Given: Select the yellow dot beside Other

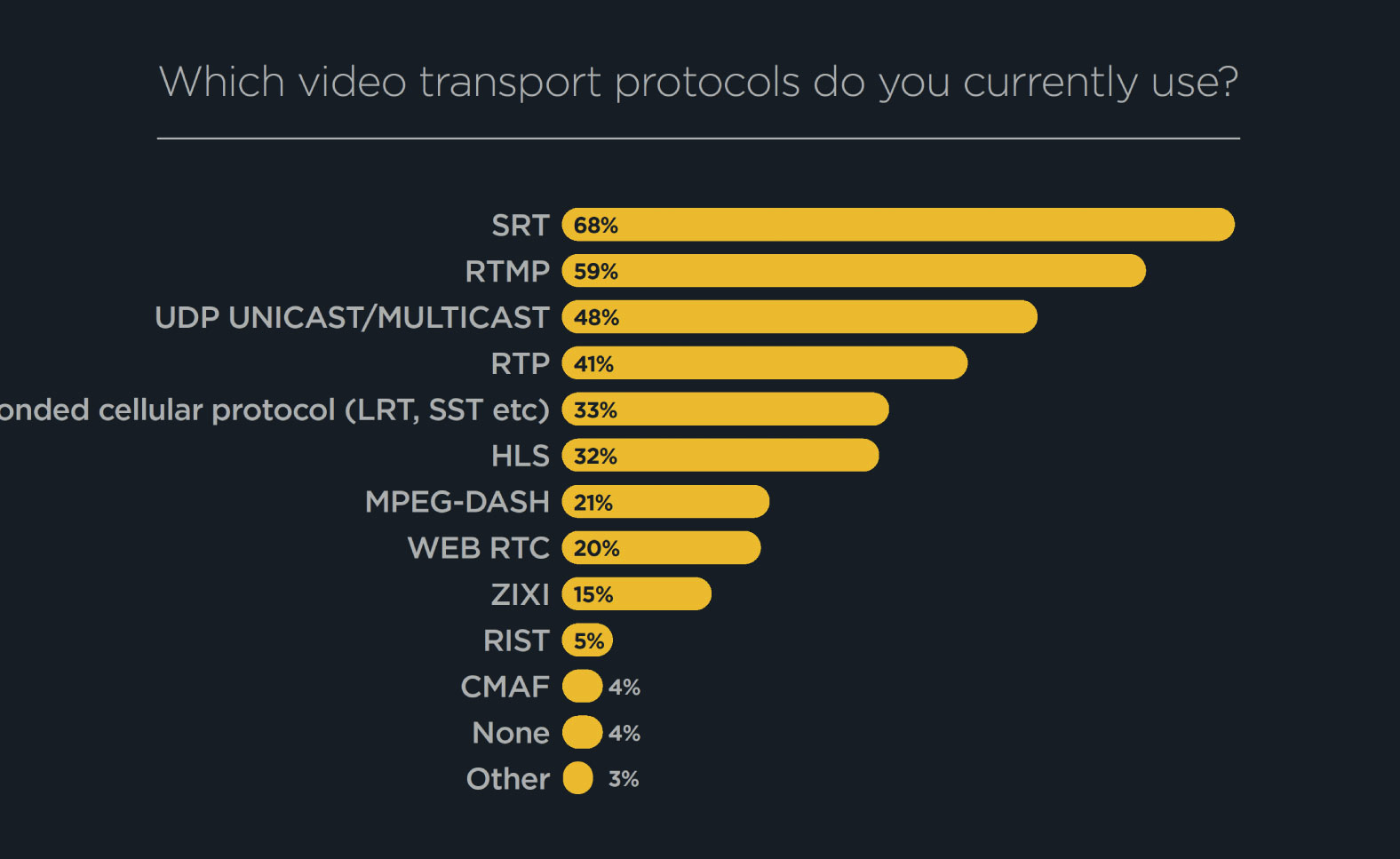Looking at the screenshot, I should point(577,778).
